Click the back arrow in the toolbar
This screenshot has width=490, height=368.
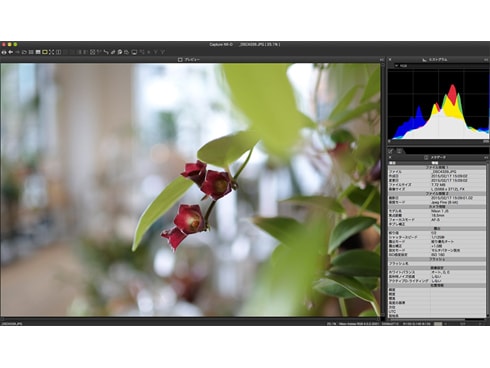point(10,52)
